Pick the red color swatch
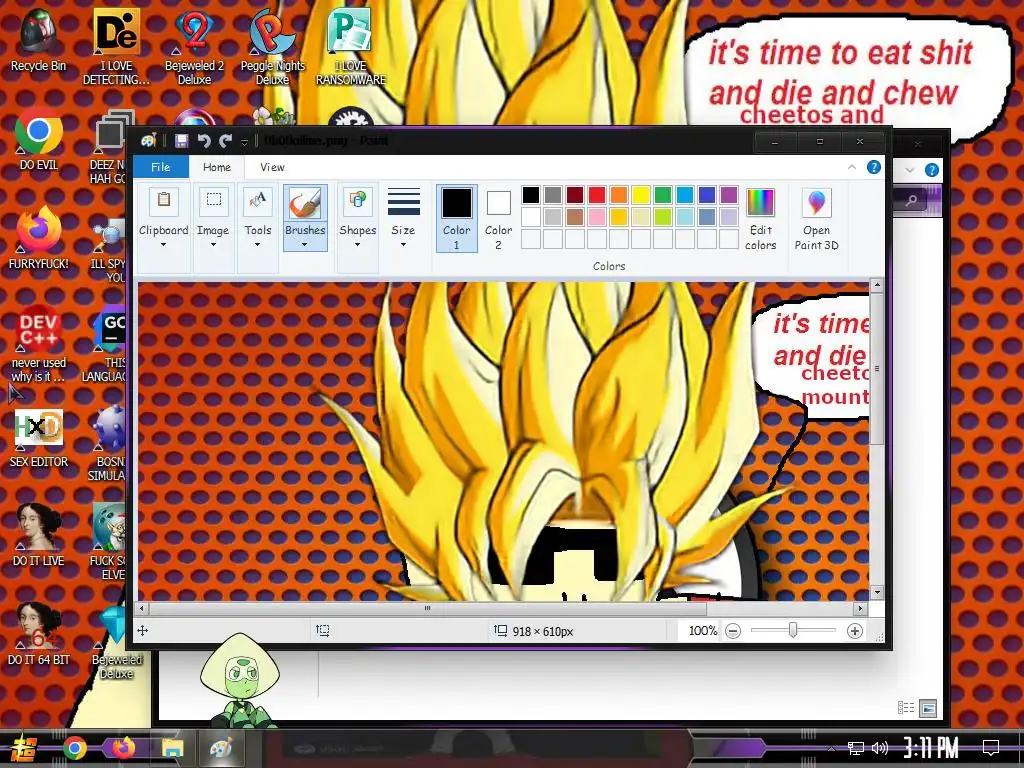Image resolution: width=1024 pixels, height=768 pixels. (x=597, y=195)
